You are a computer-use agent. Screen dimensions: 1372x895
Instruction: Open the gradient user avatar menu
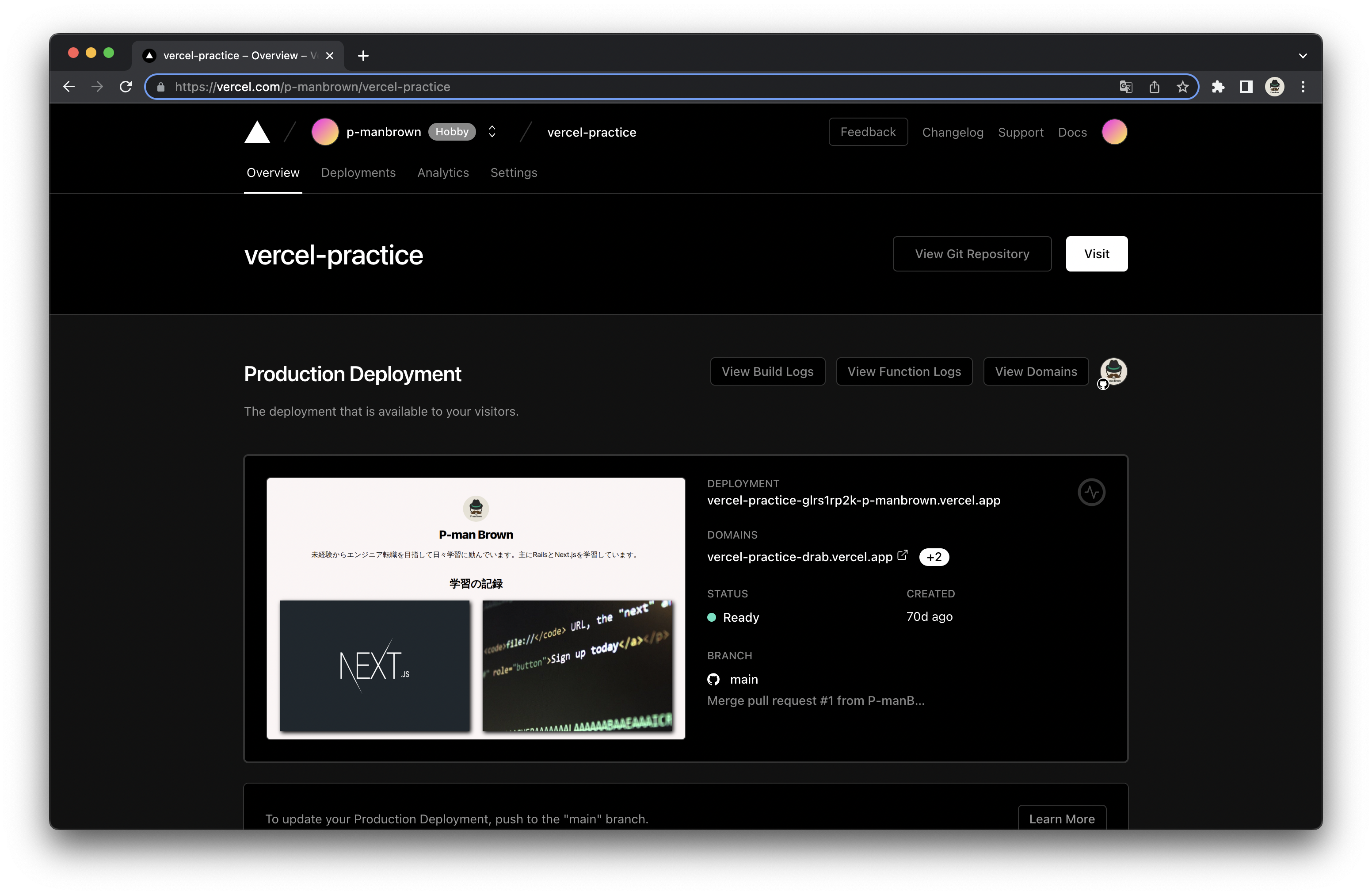[x=1114, y=132]
